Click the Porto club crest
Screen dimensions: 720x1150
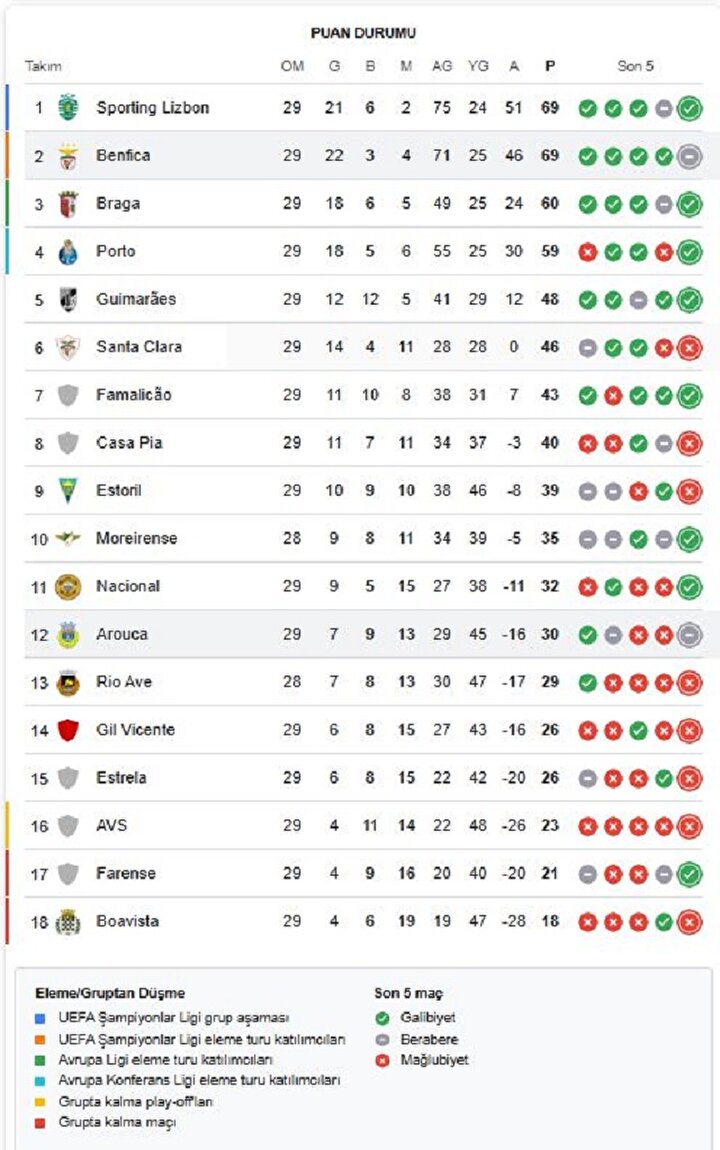point(68,251)
